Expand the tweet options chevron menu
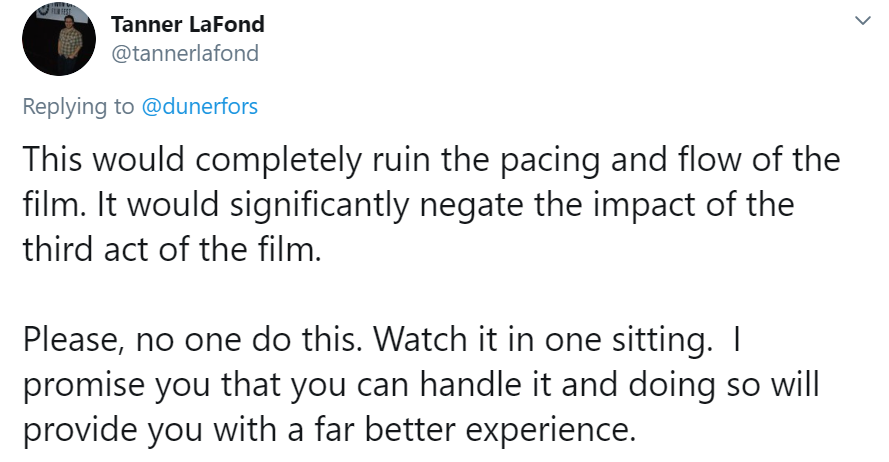The image size is (889, 462). point(862,21)
